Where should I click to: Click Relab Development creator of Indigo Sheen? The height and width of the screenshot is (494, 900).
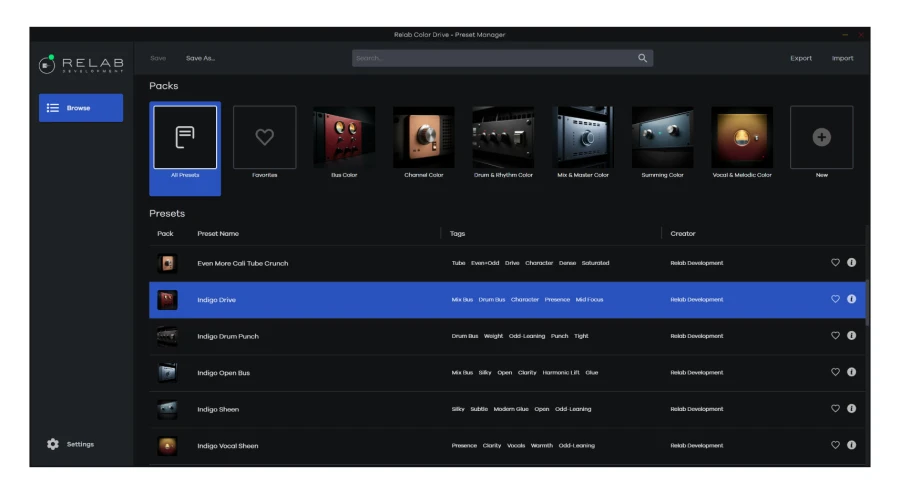(697, 409)
